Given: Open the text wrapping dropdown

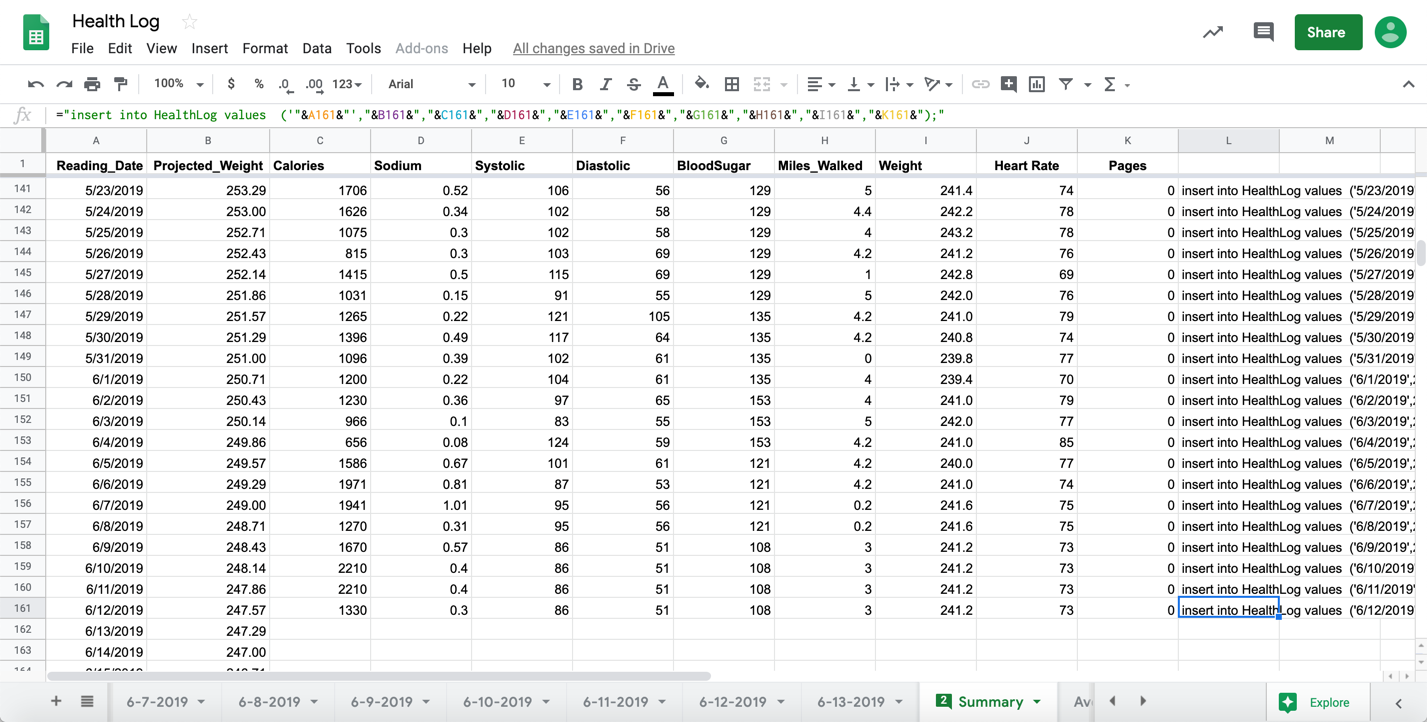Looking at the screenshot, I should [898, 85].
